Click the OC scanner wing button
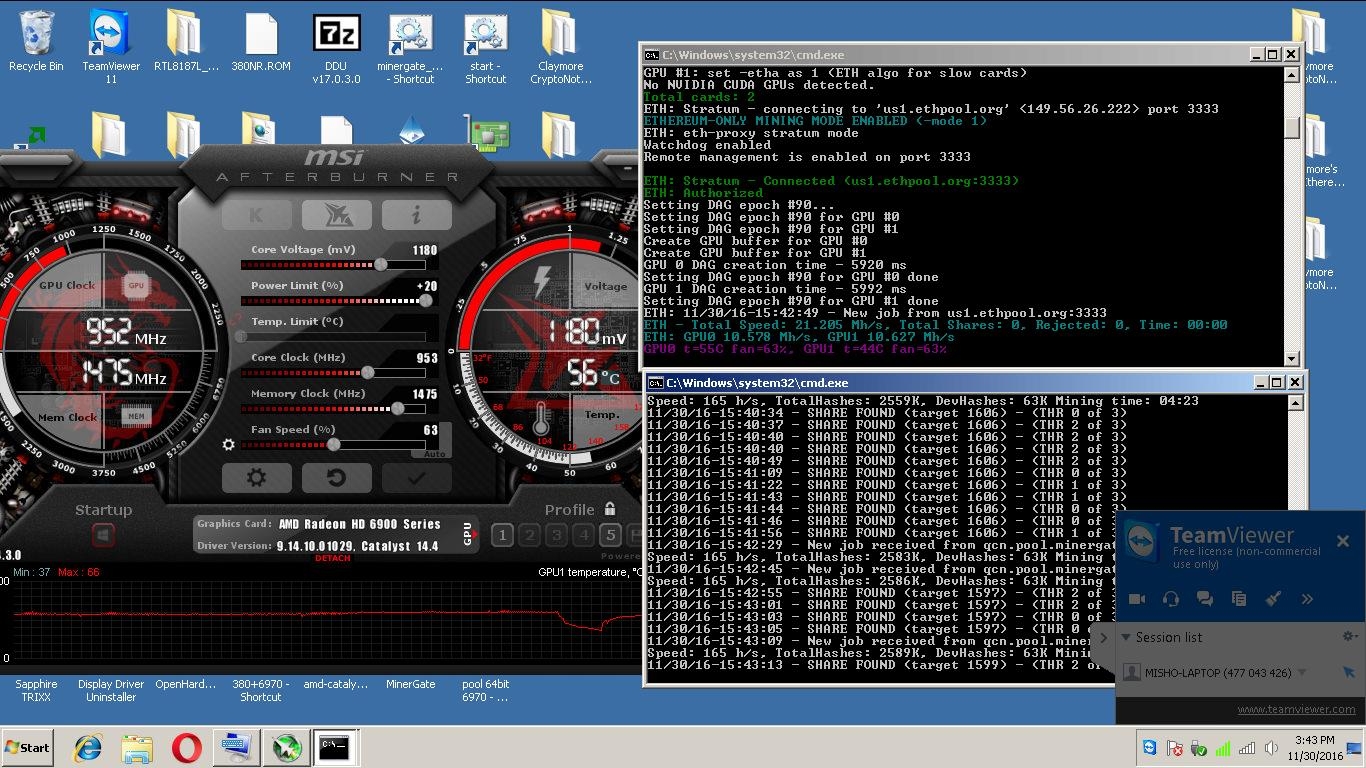1366x768 pixels. click(x=336, y=214)
